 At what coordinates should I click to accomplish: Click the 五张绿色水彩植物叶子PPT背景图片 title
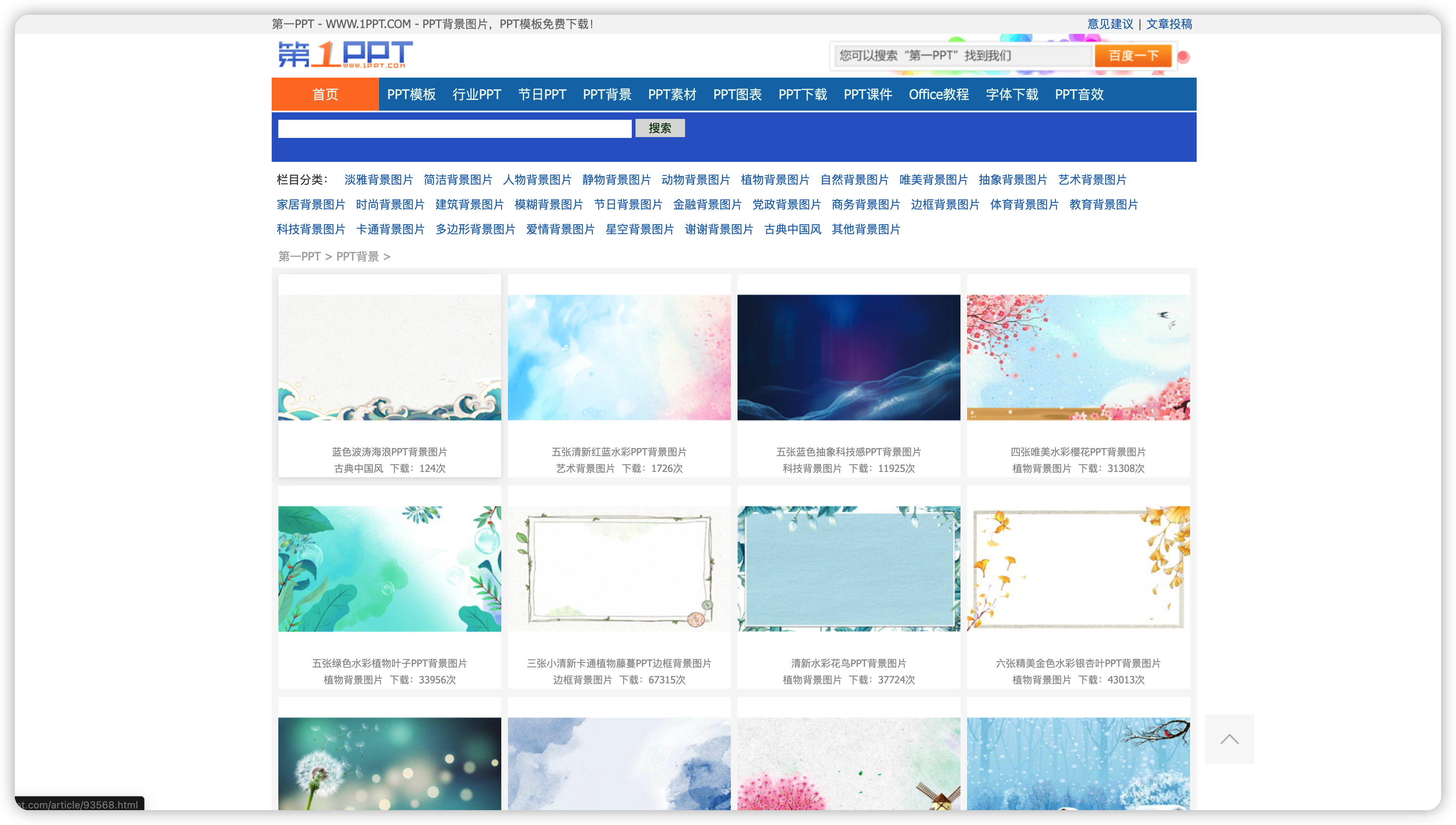coord(390,663)
